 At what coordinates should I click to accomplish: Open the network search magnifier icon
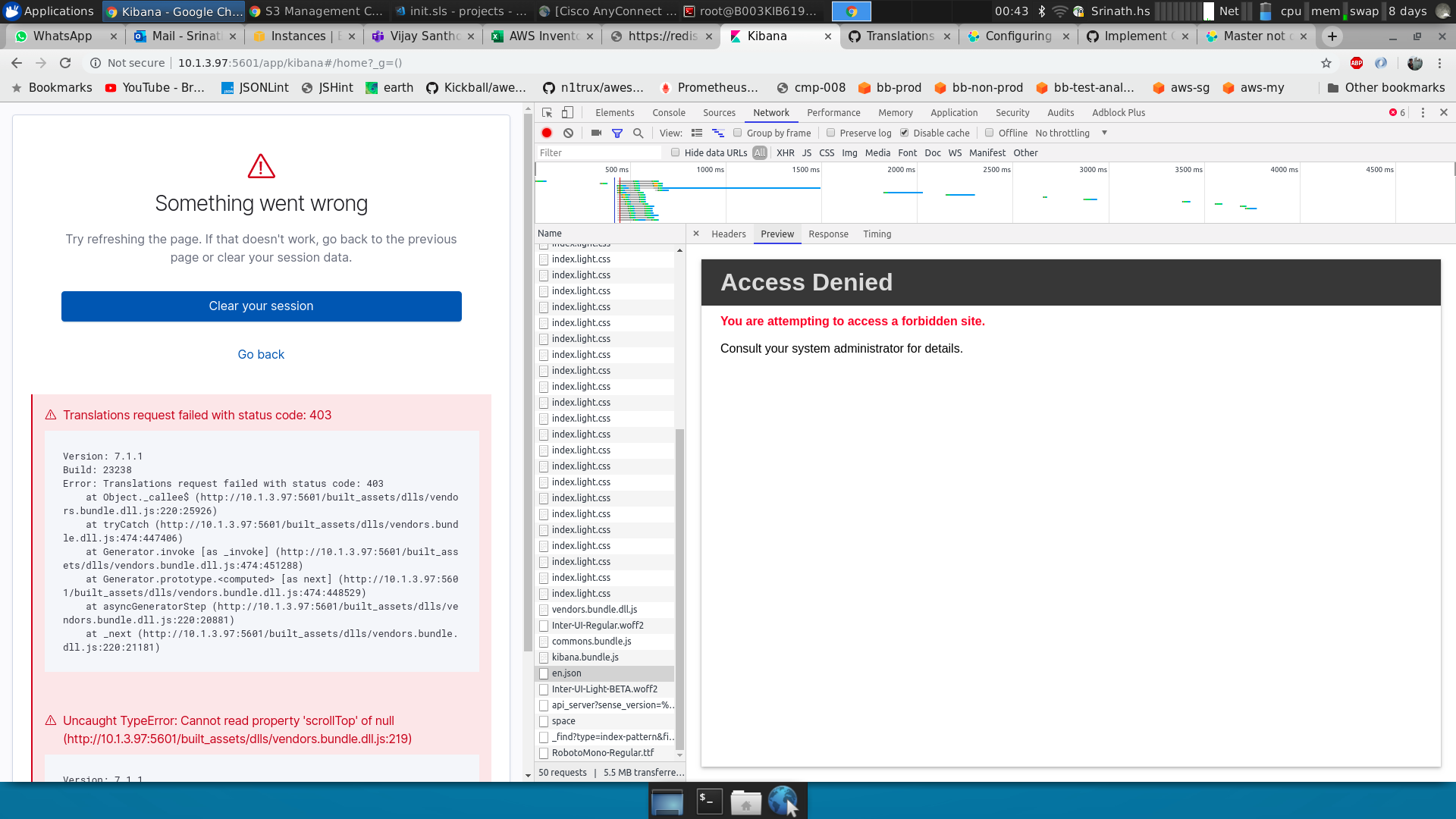(x=639, y=133)
